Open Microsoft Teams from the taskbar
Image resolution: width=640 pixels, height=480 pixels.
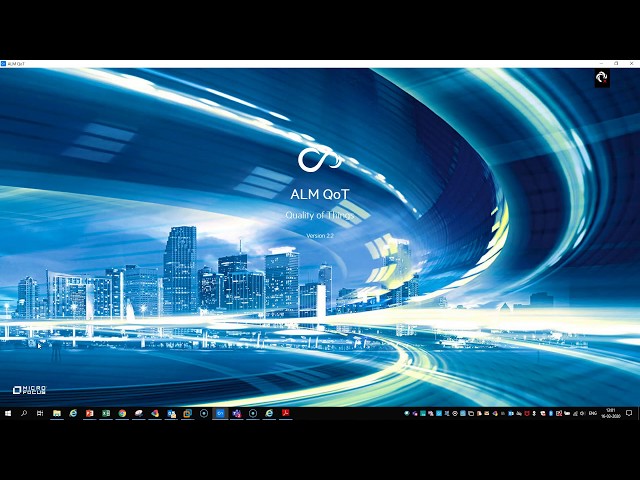(x=236, y=413)
